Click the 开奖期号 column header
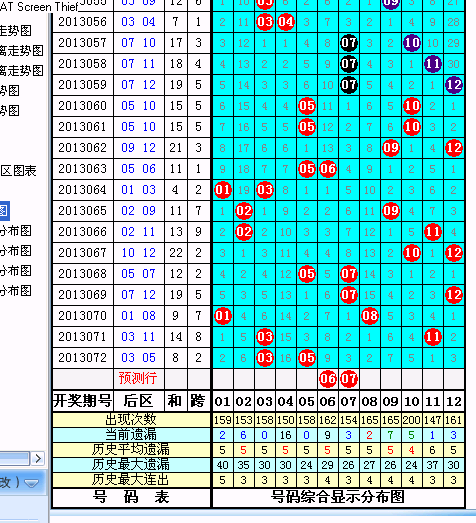Viewport: 476px width, 523px height. pyautogui.click(x=82, y=401)
